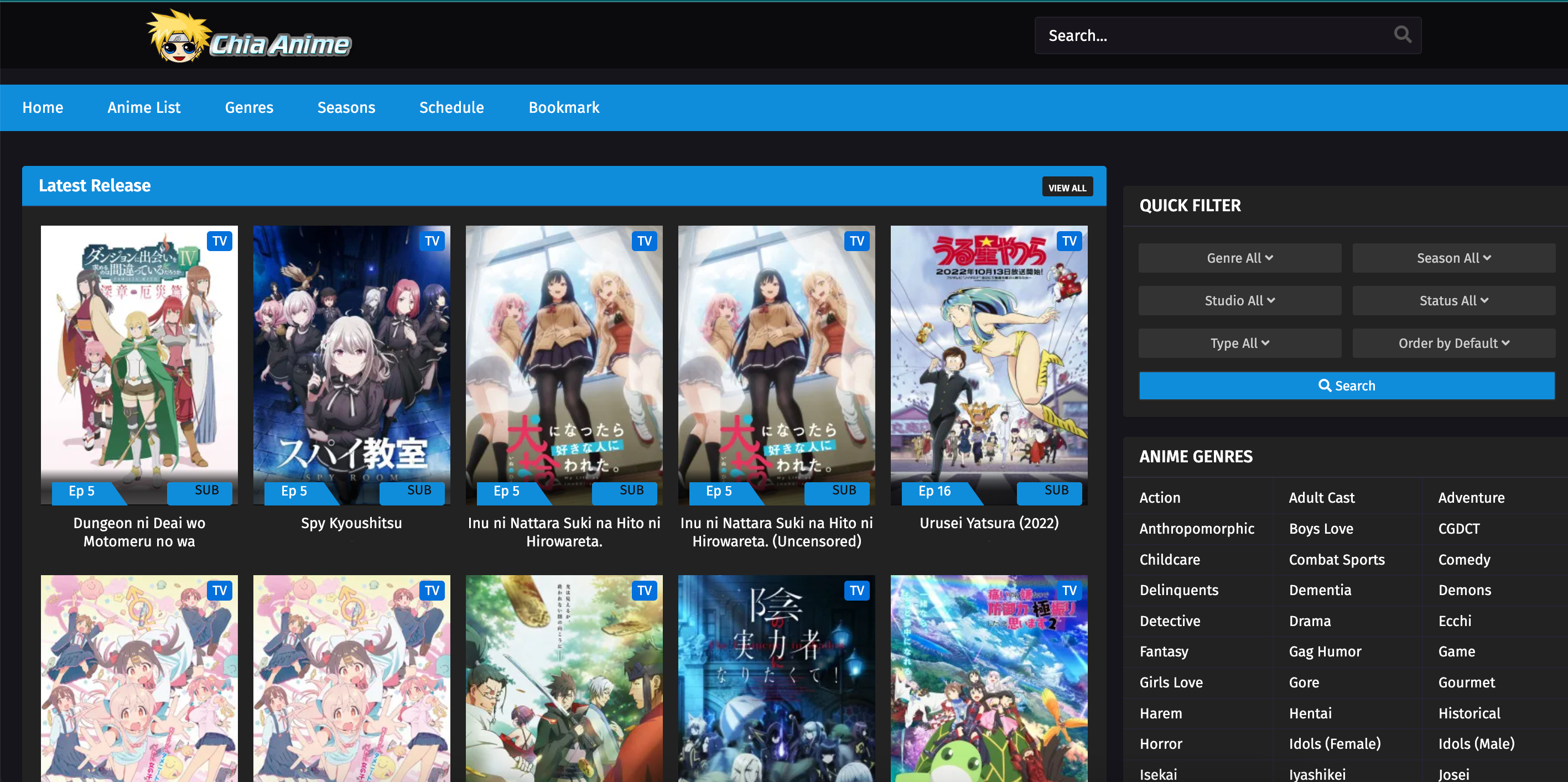
Task: Click the search magnifier icon in header
Action: [x=1403, y=35]
